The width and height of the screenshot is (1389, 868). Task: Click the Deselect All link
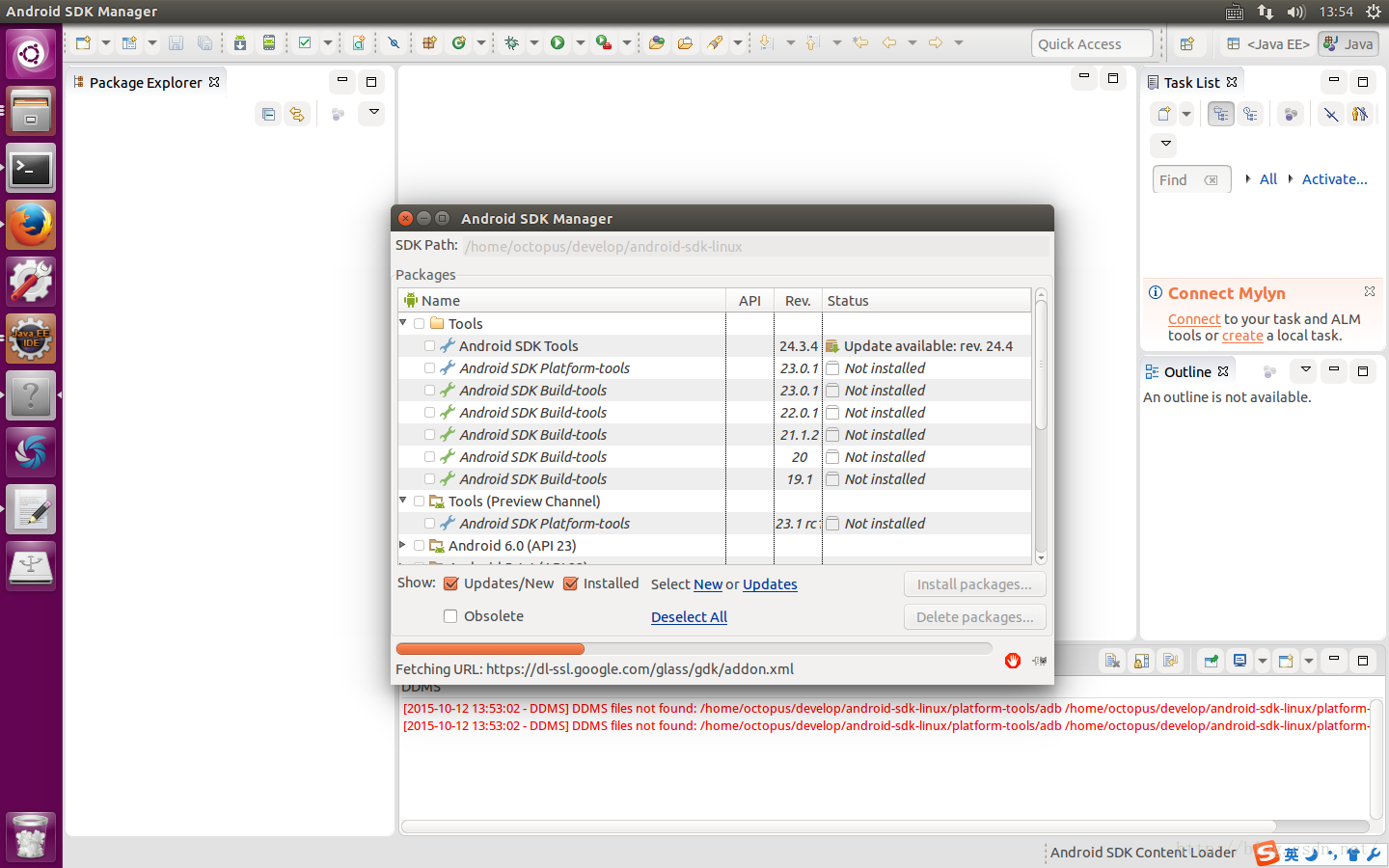689,617
